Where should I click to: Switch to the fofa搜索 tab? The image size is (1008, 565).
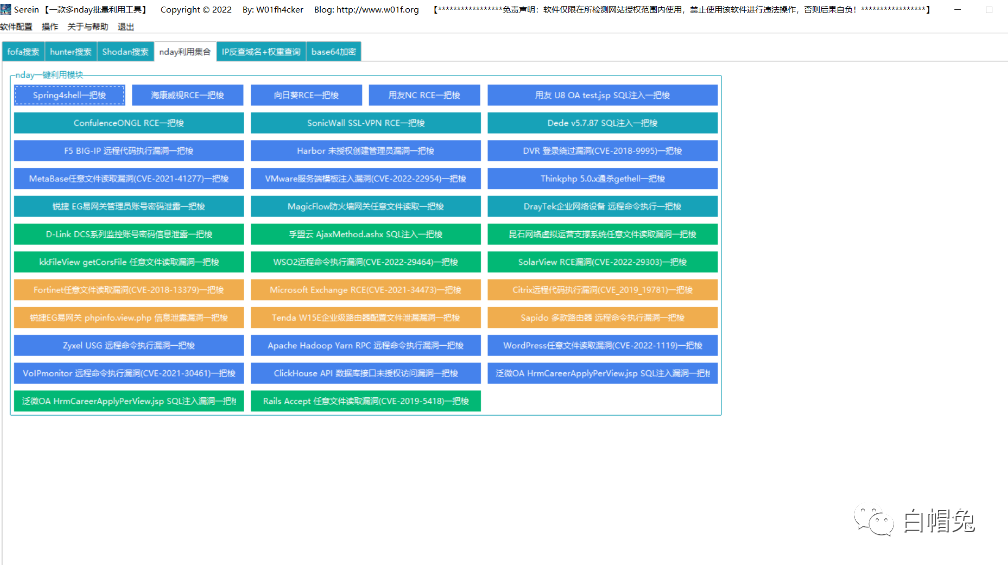click(x=23, y=51)
